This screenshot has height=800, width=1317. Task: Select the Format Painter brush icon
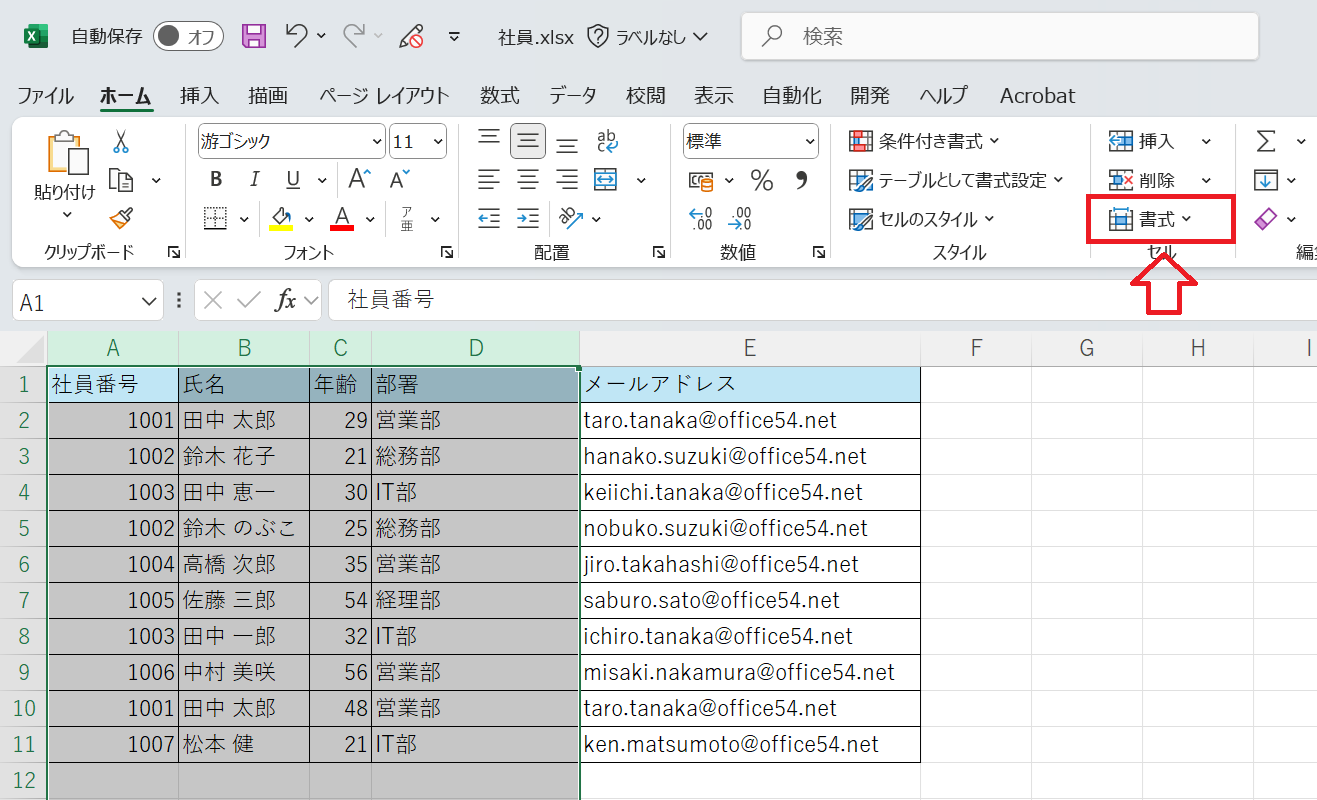click(x=121, y=218)
